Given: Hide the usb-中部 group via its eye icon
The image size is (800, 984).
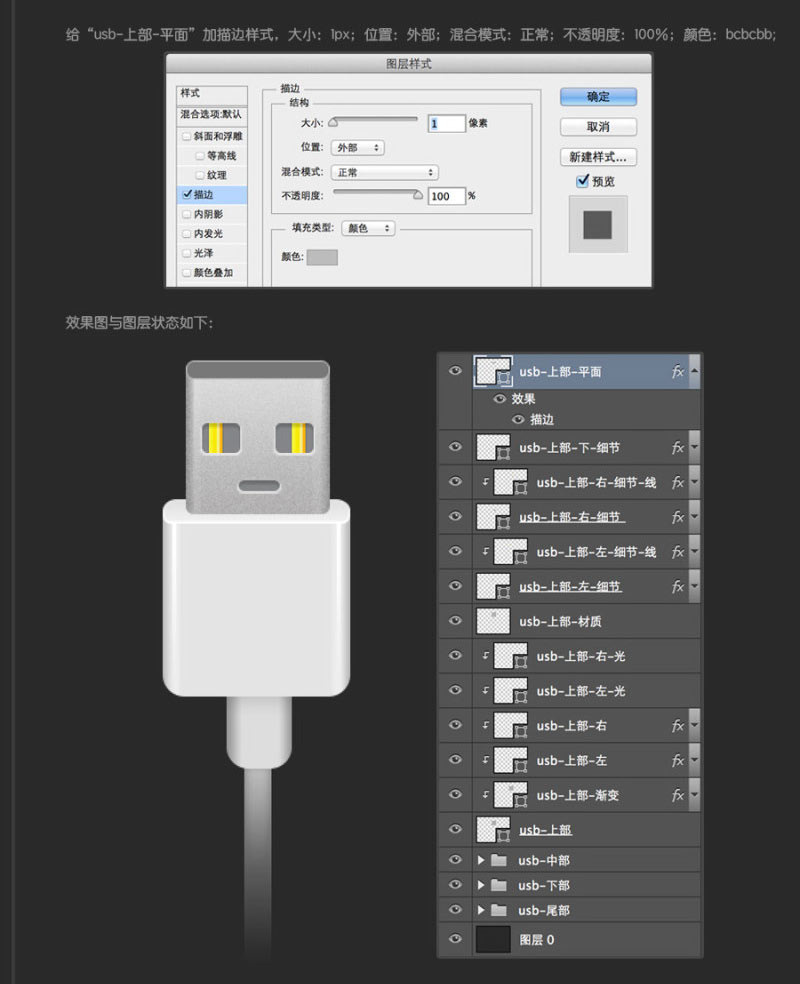Looking at the screenshot, I should point(455,860).
